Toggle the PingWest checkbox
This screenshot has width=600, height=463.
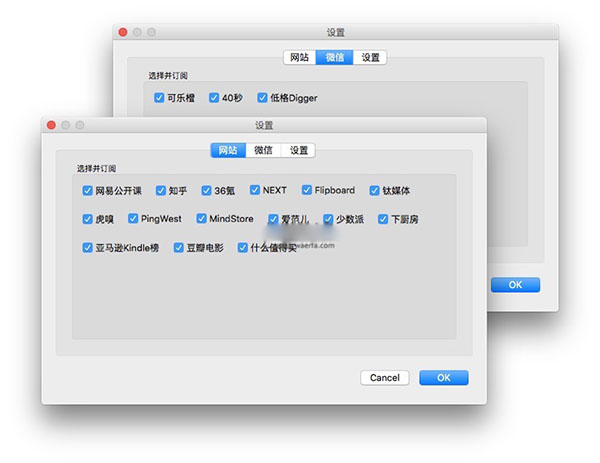133,218
